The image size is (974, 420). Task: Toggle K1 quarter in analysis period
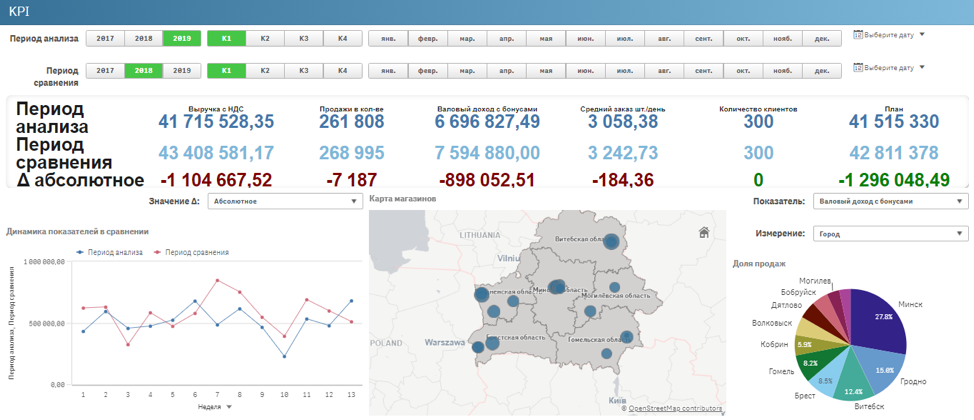point(226,39)
